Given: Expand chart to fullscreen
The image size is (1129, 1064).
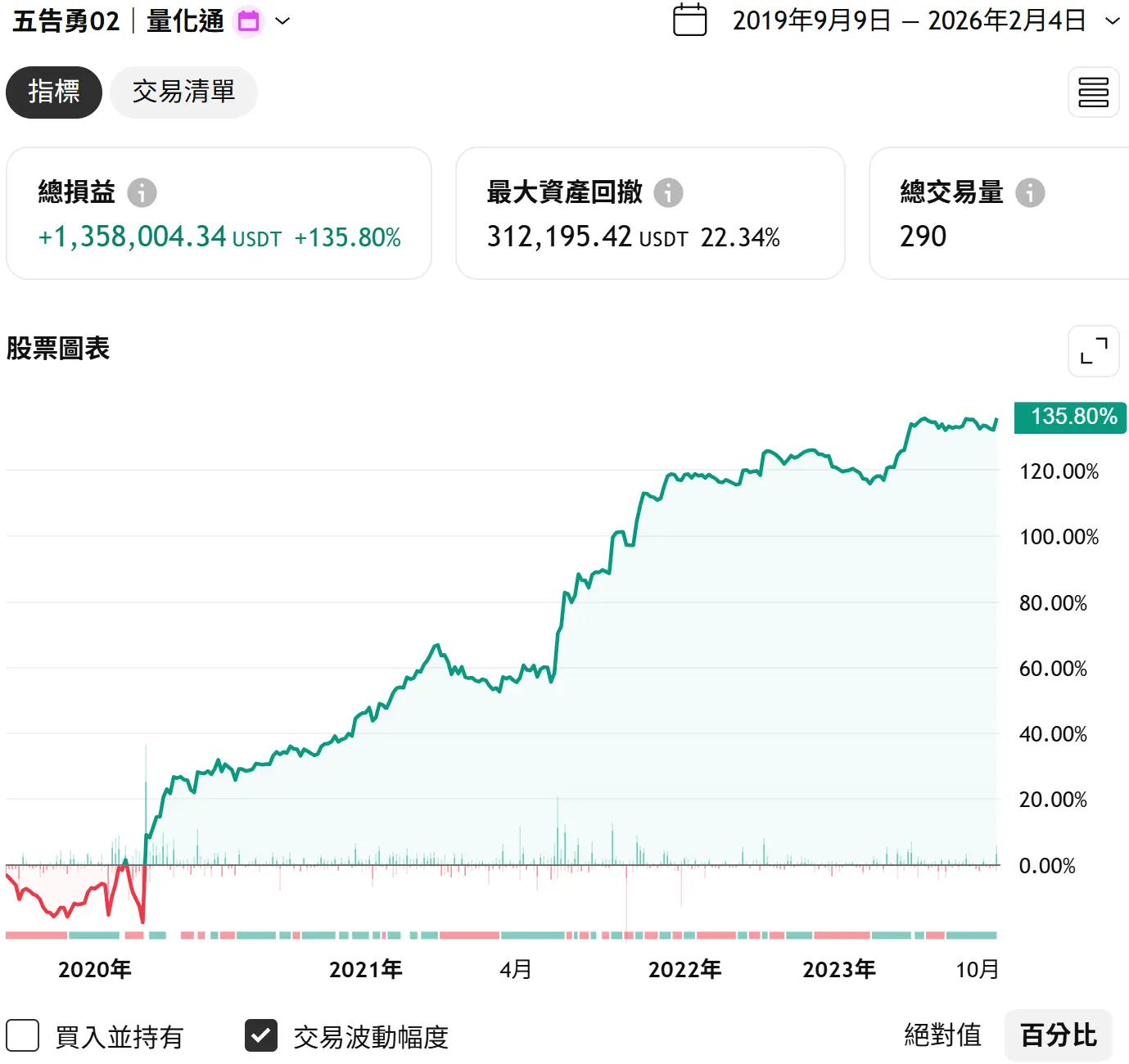Looking at the screenshot, I should [x=1093, y=351].
